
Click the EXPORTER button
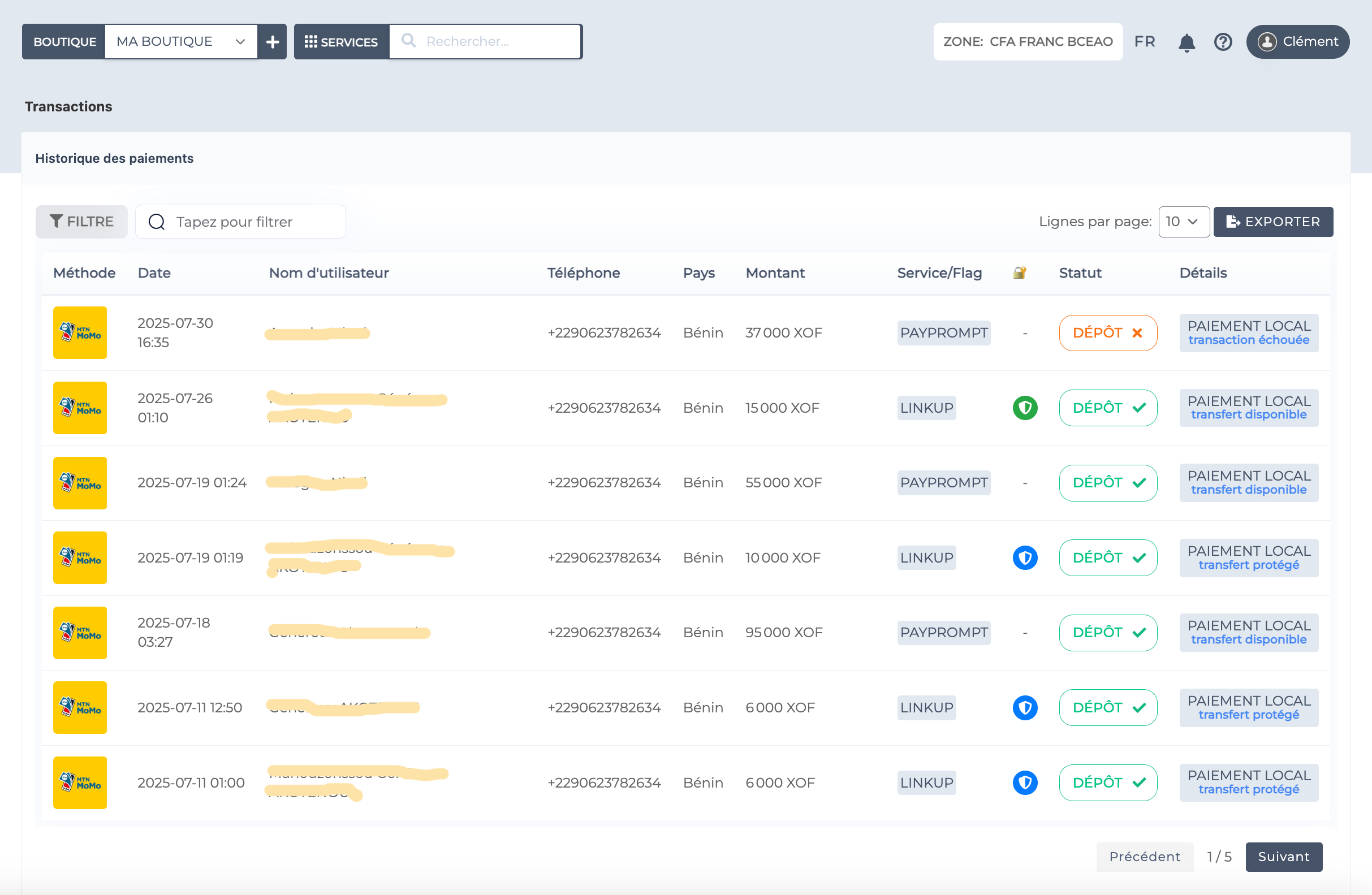tap(1273, 221)
